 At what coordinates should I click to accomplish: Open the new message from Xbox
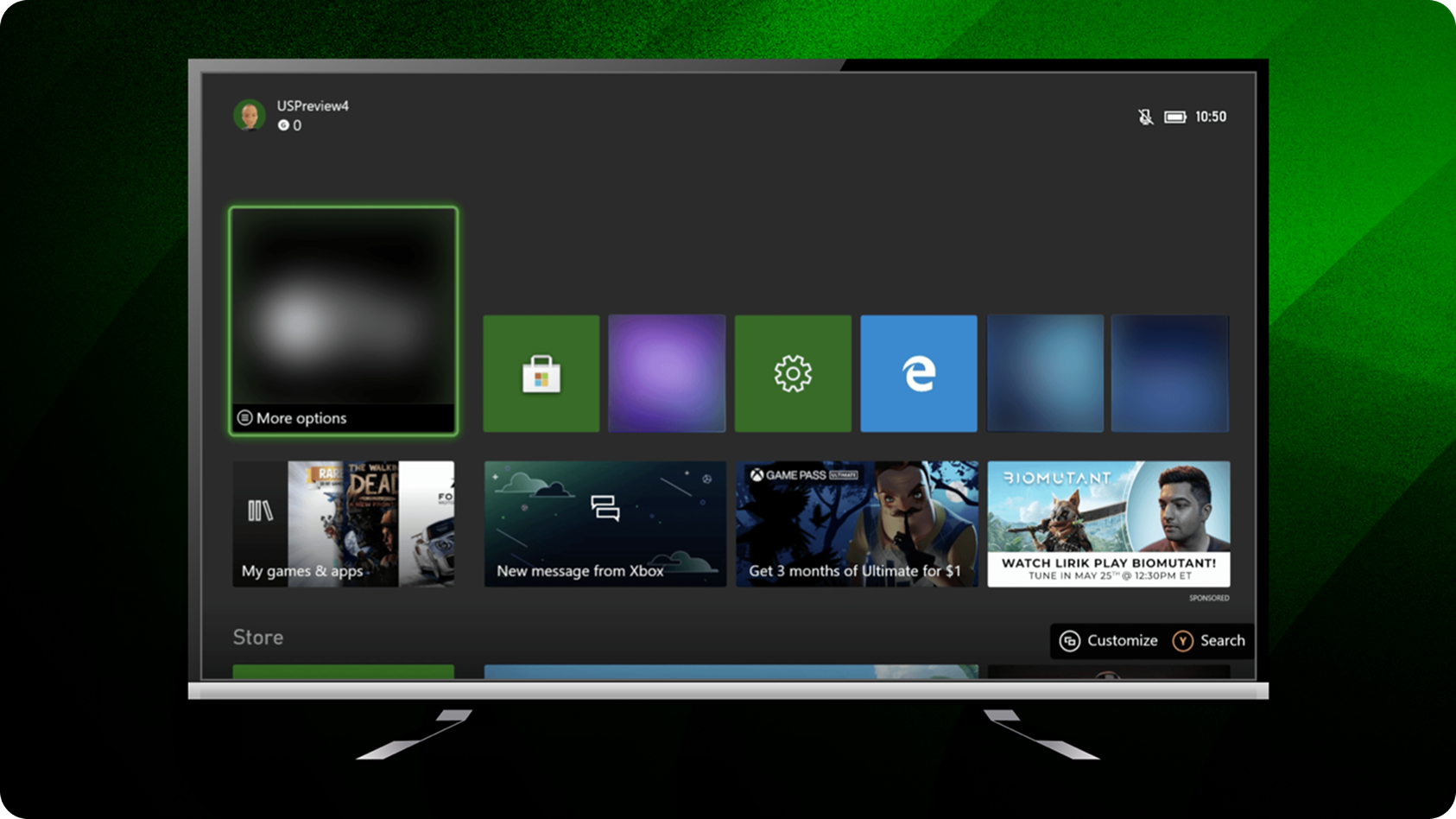tap(605, 523)
